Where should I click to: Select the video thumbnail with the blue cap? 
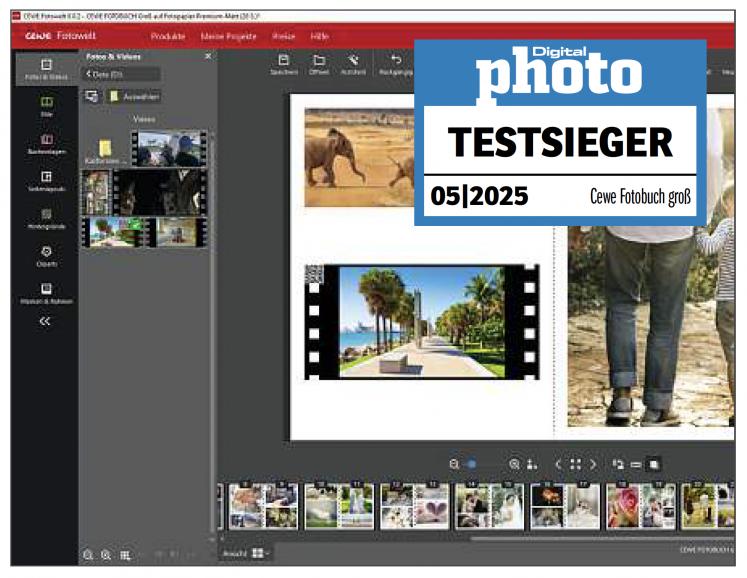(x=169, y=148)
